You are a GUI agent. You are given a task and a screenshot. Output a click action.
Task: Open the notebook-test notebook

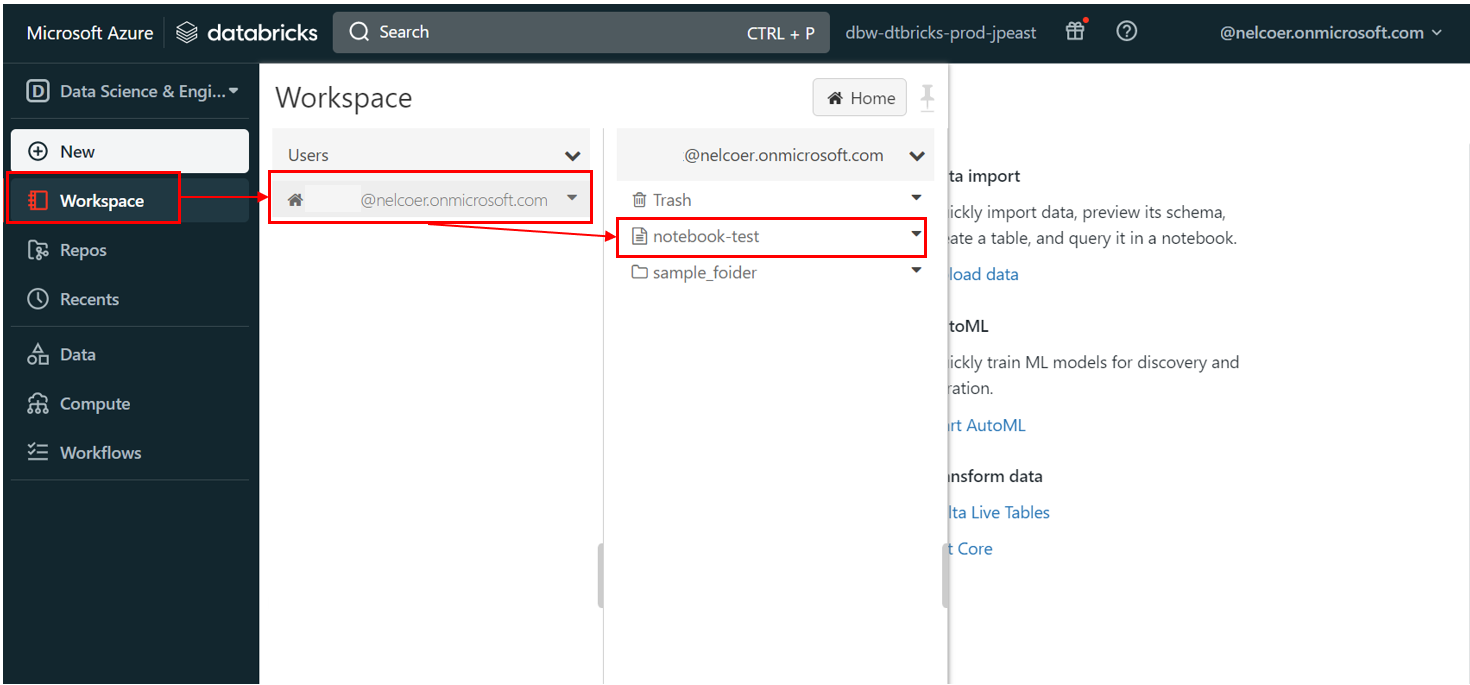pyautogui.click(x=706, y=237)
